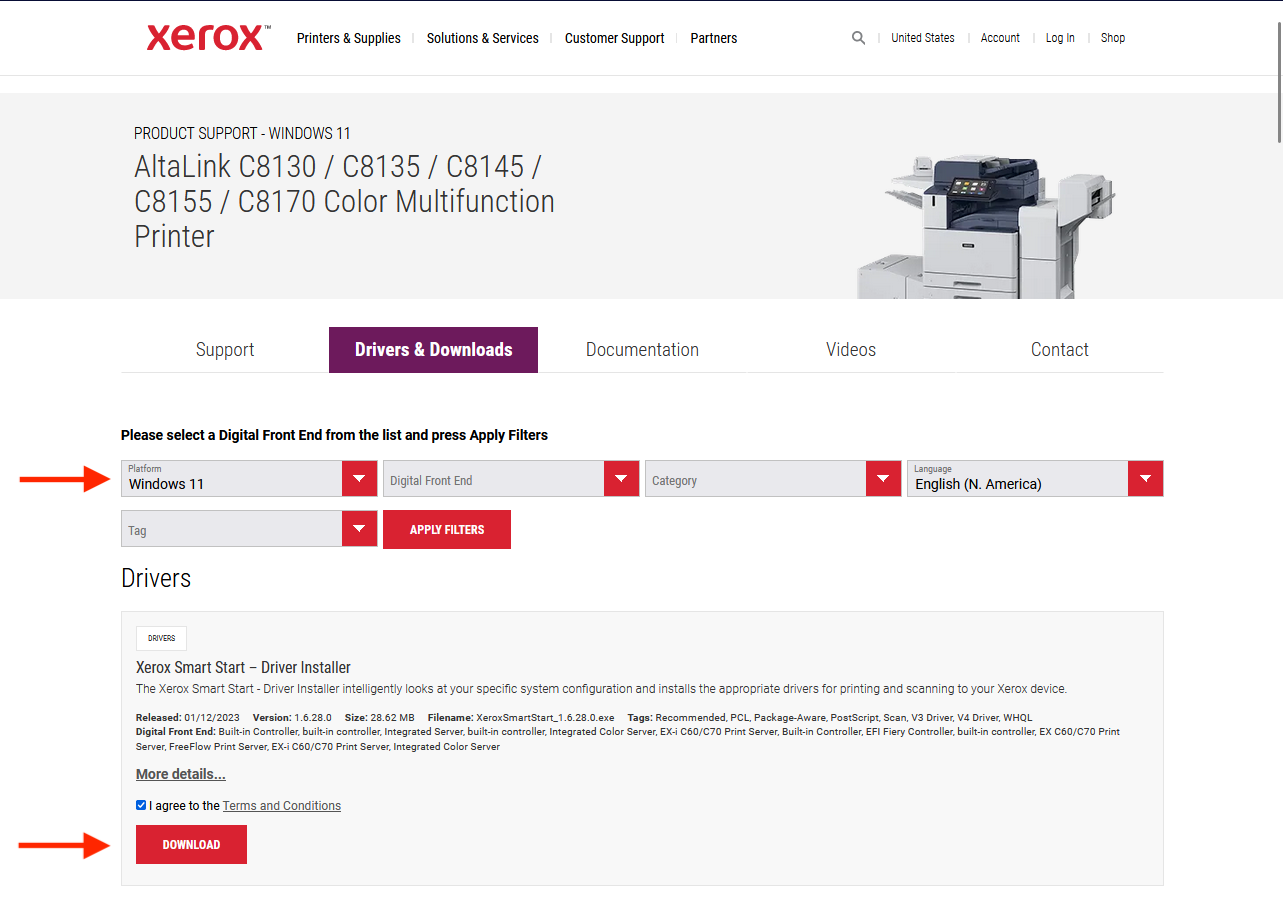
Task: Switch to the Support tab
Action: (x=225, y=350)
